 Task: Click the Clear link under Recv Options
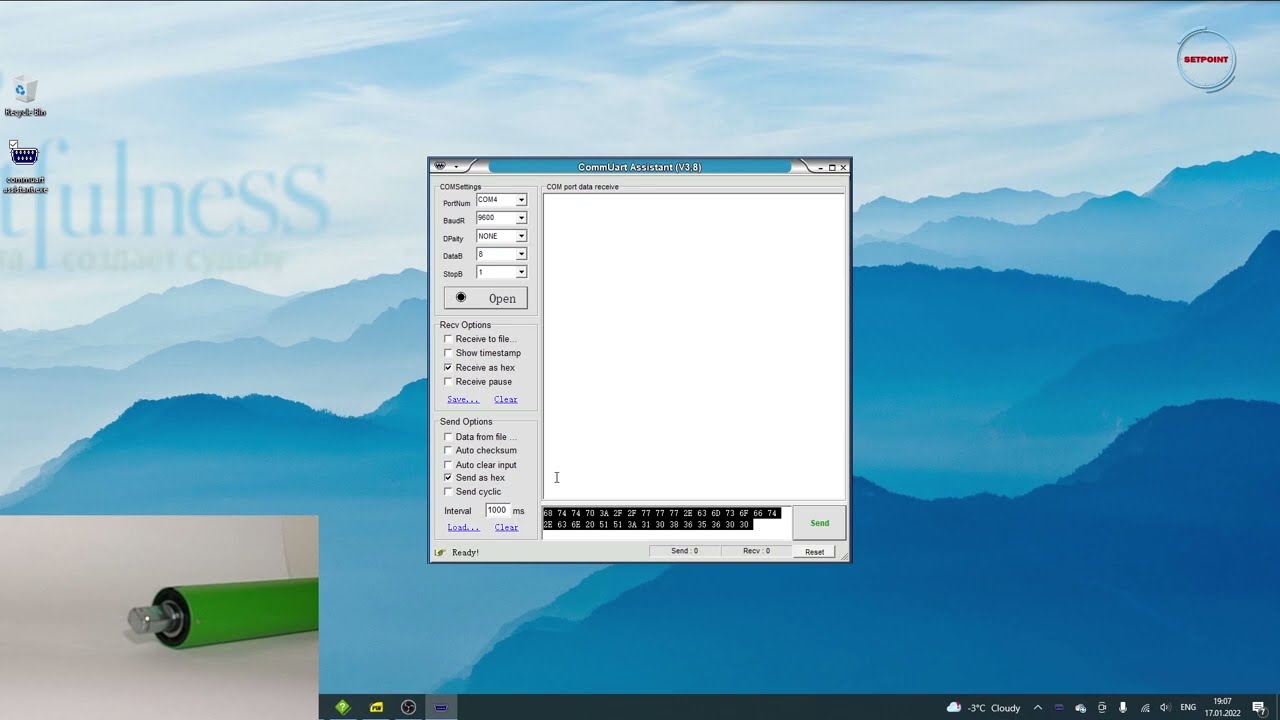tap(506, 399)
